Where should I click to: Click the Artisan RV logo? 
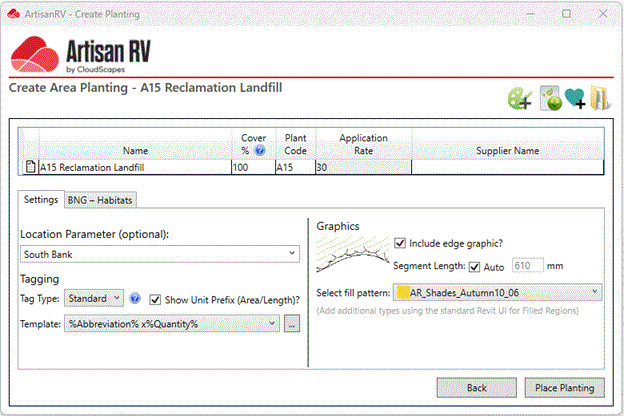(x=80, y=55)
